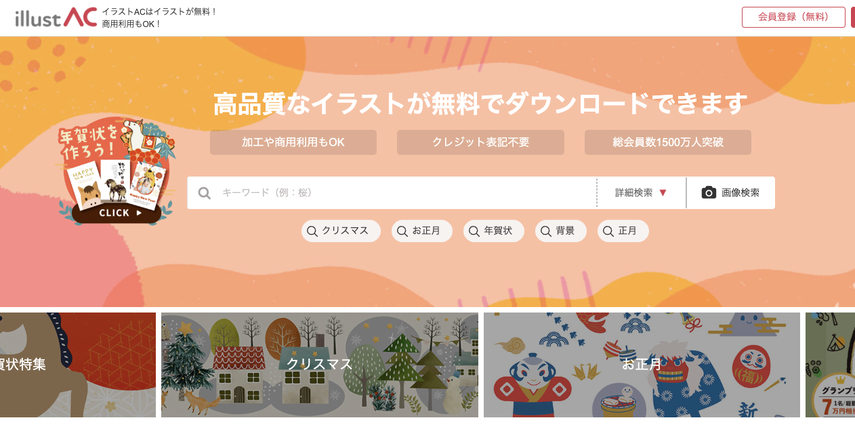The image size is (855, 439).
Task: Select the 正月 keyword tag
Action: tap(623, 231)
